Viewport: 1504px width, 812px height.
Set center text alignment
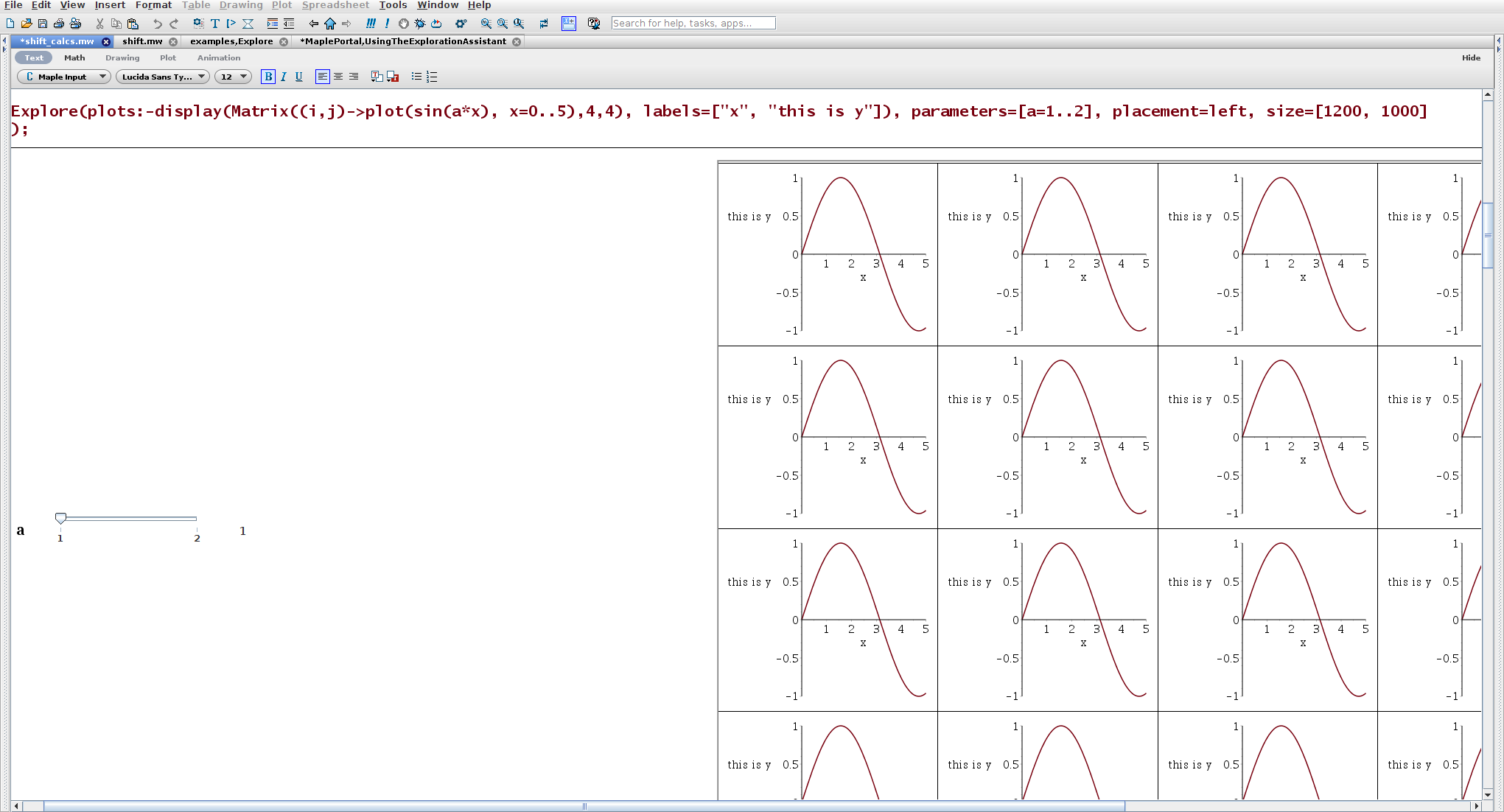(x=338, y=77)
